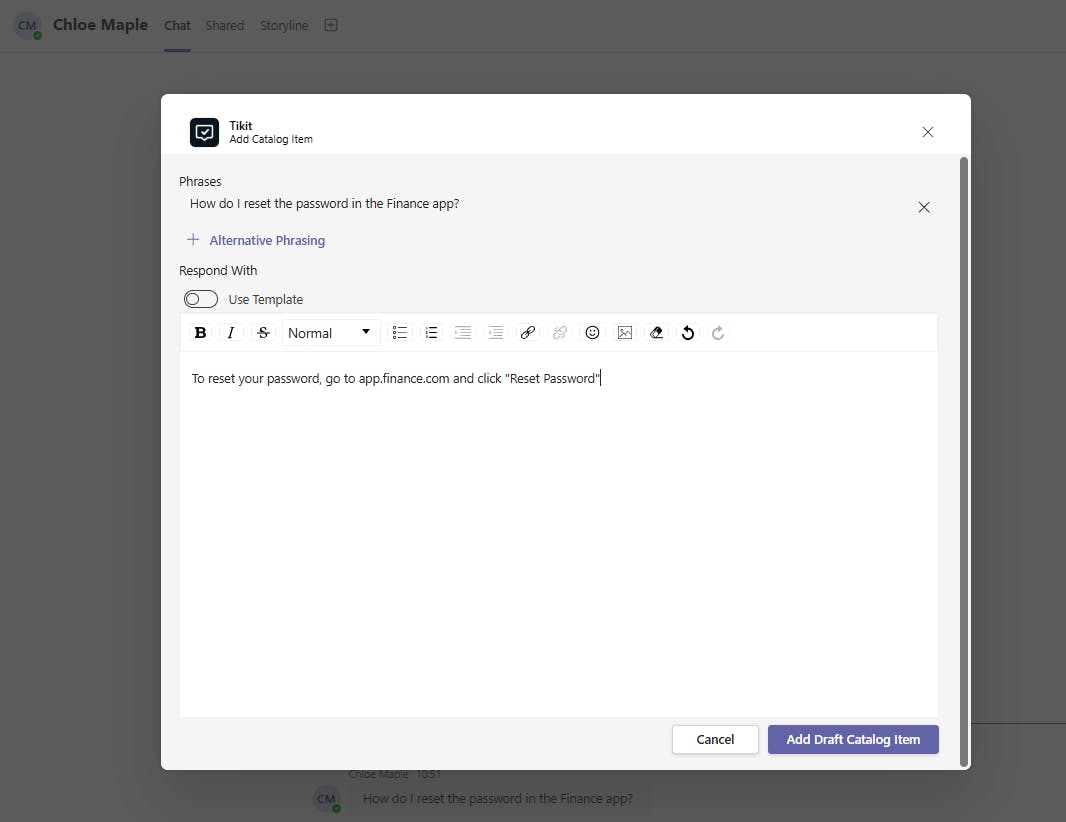This screenshot has width=1066, height=822.
Task: Undo the last edit
Action: click(x=688, y=332)
